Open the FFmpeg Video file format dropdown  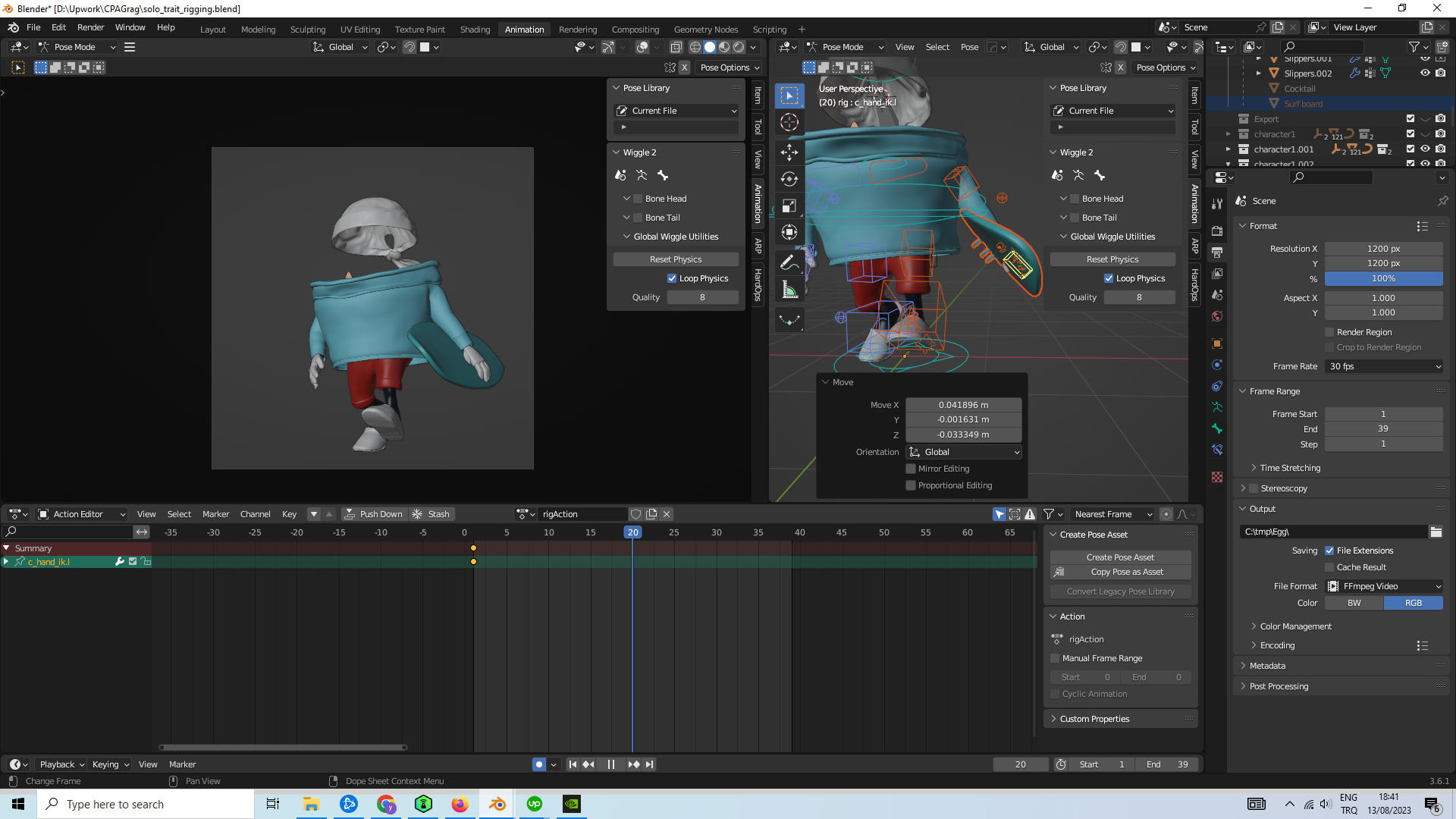1384,586
